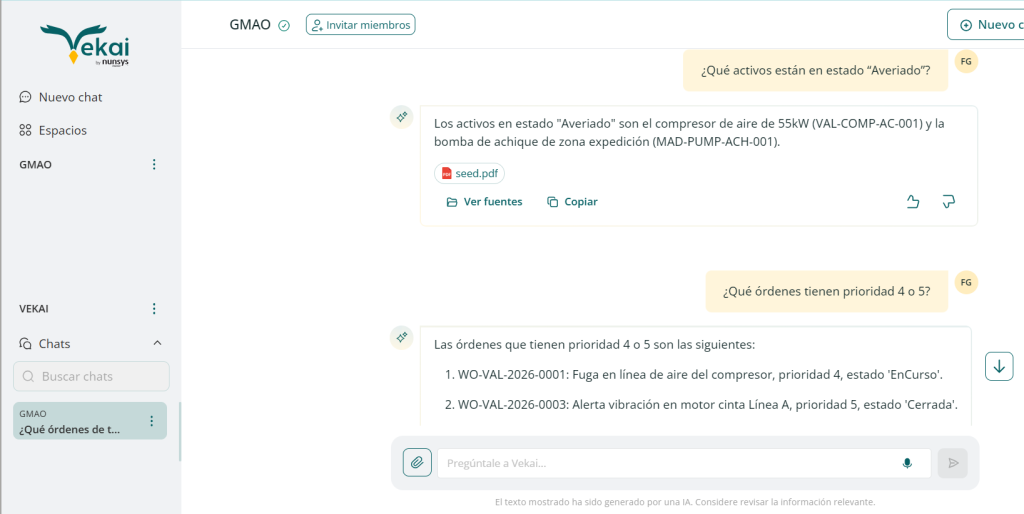The height and width of the screenshot is (514, 1024).
Task: Click the thumbs up icon on first answer
Action: 912,202
